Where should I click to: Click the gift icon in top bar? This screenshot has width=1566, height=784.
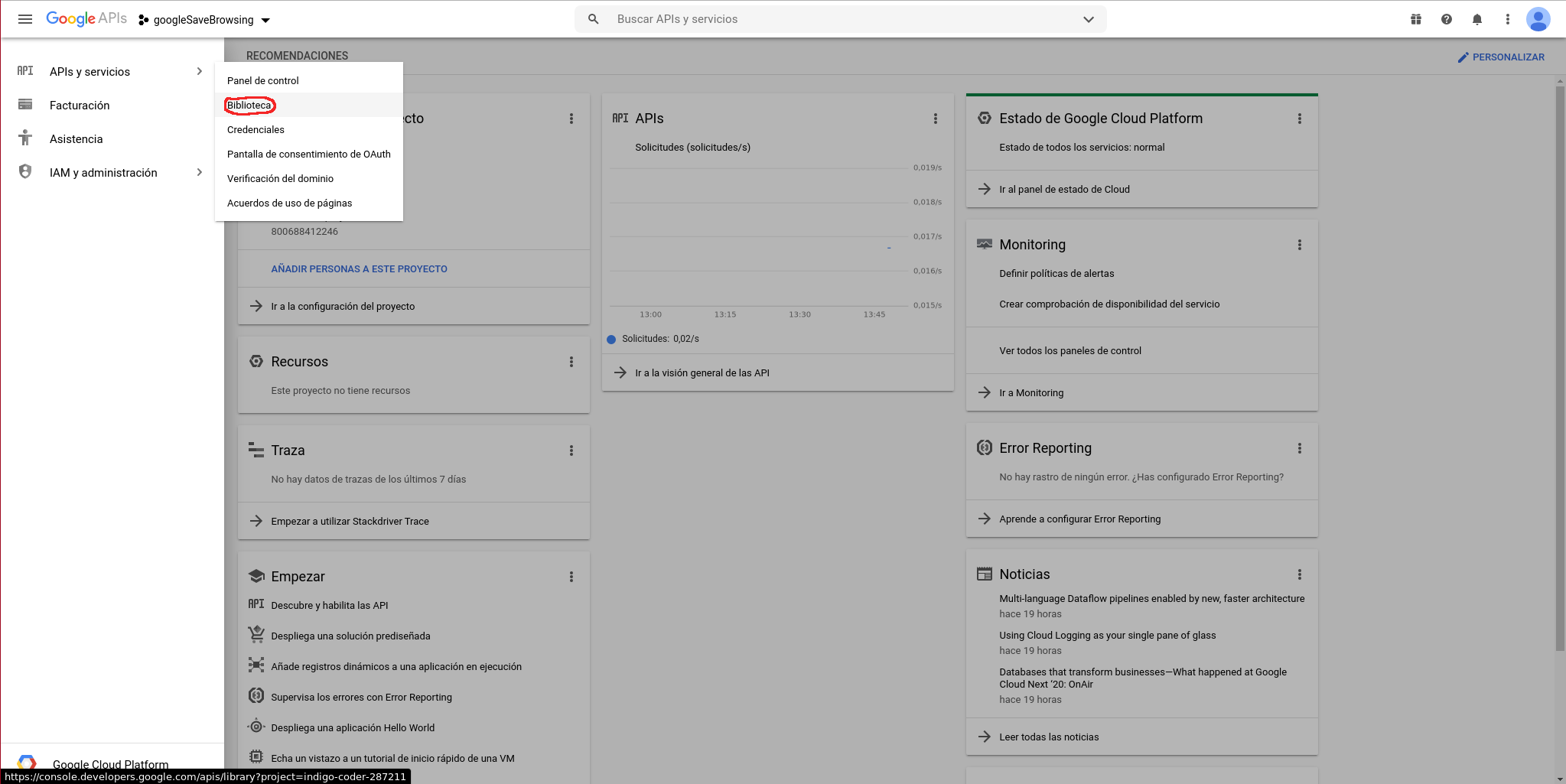pos(1416,19)
